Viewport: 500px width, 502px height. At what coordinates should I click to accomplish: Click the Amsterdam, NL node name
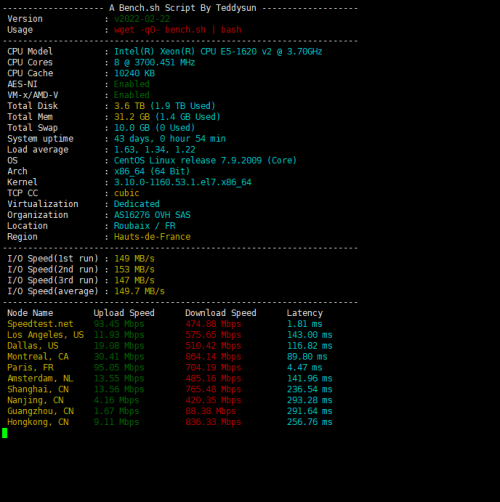click(40, 379)
